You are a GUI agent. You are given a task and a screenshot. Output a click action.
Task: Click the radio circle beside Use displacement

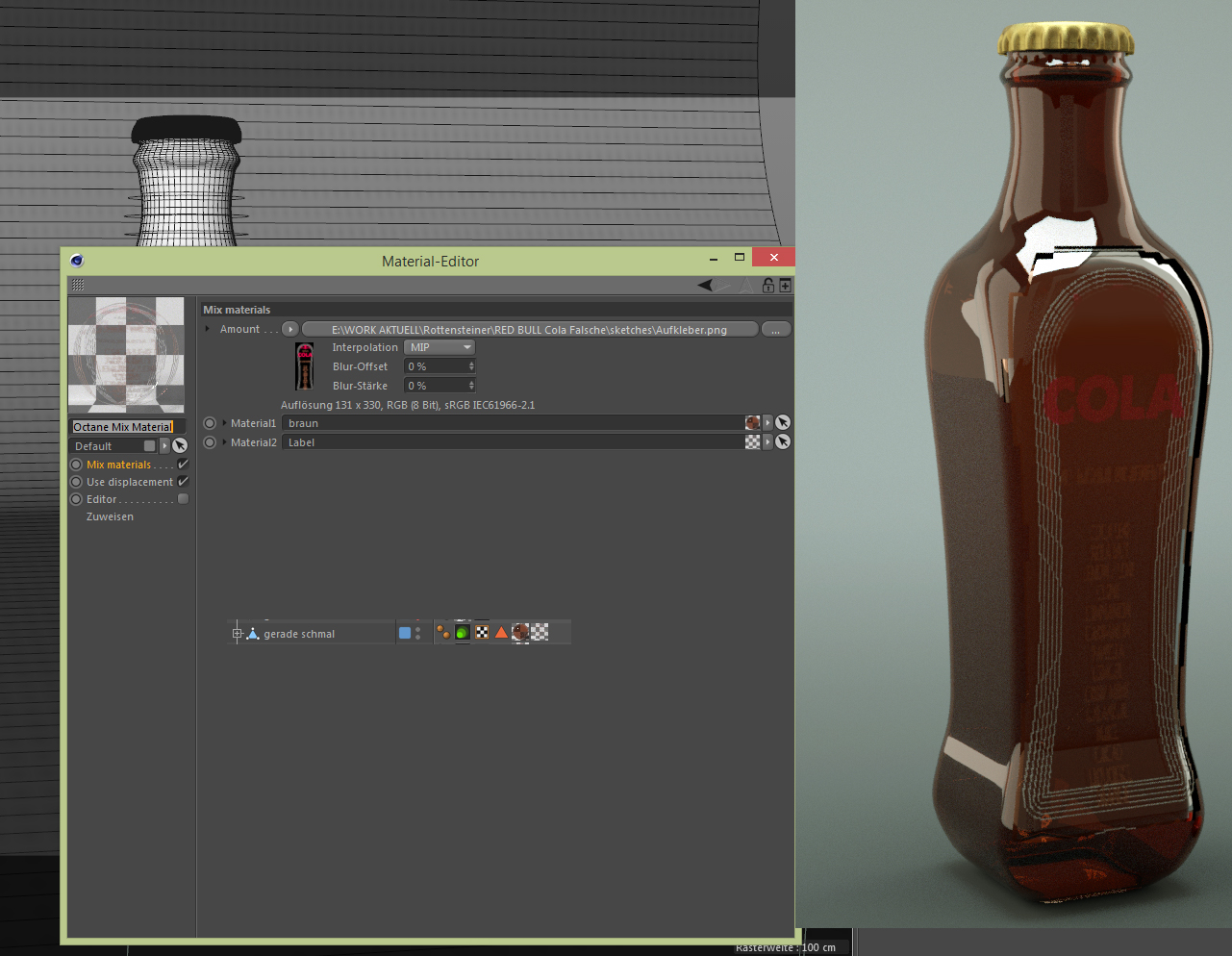76,482
